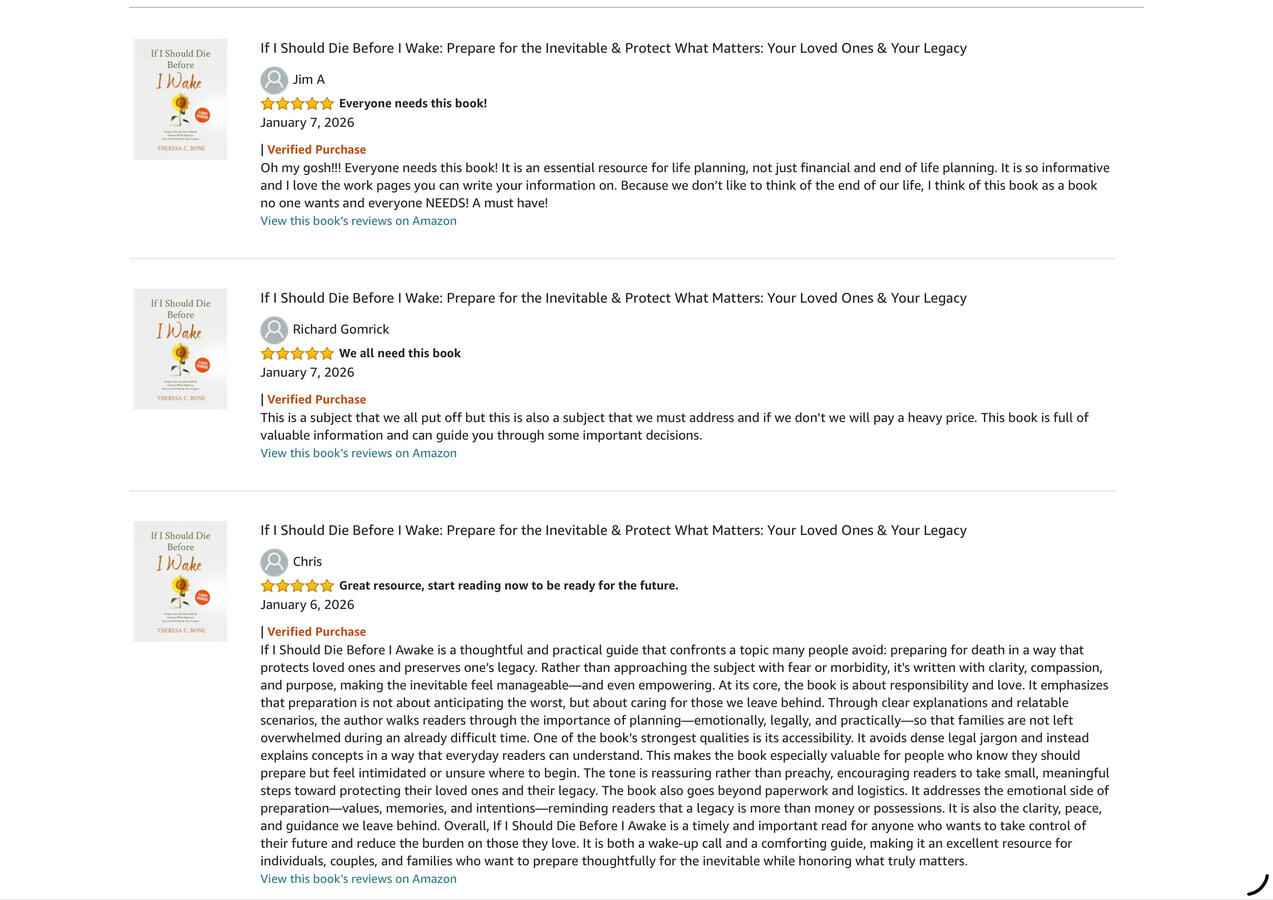Click the "We all need this book" review headline
Screen dimensions: 1273x900
400,354
